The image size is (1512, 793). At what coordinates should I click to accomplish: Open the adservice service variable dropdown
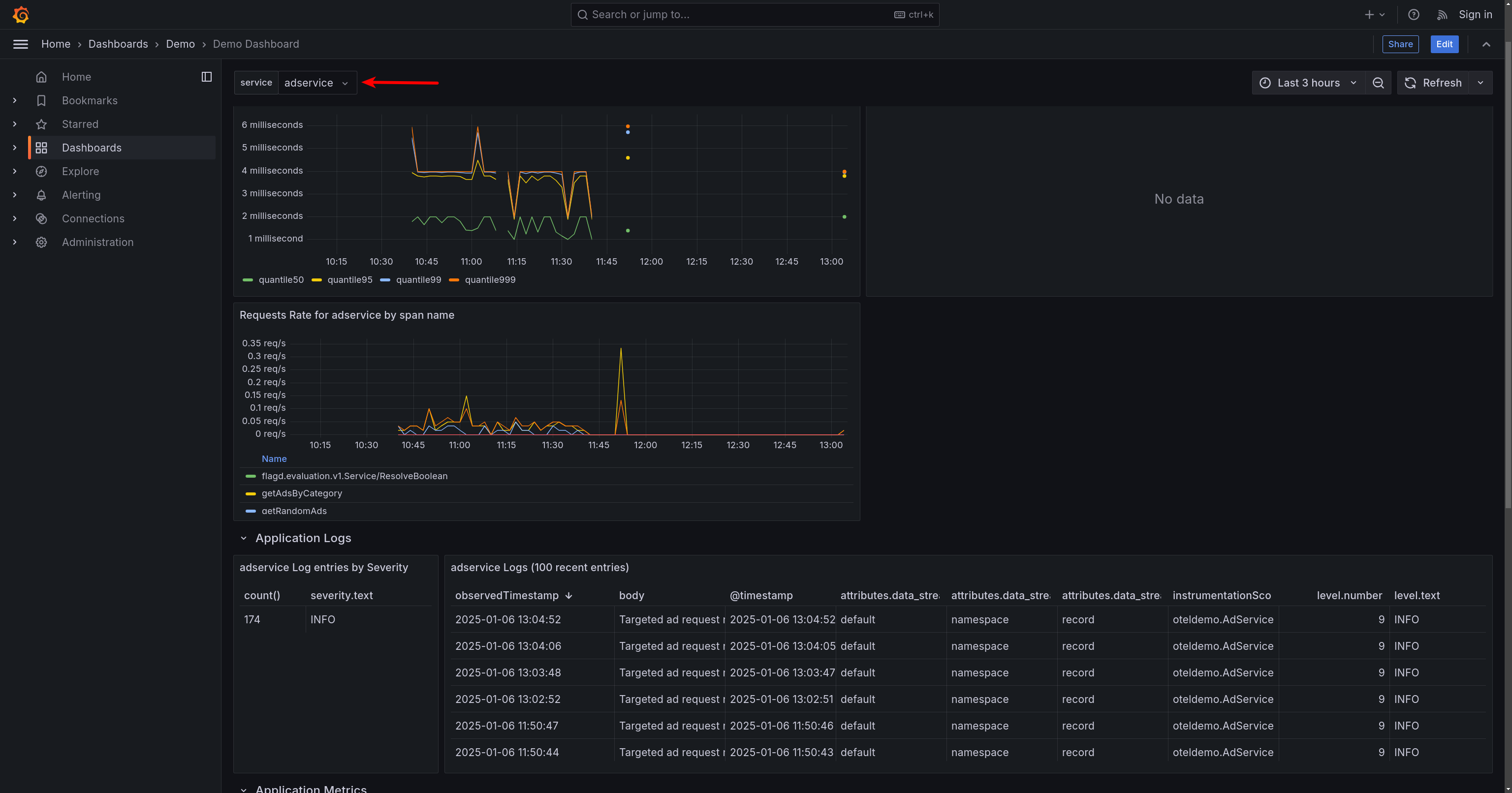317,83
